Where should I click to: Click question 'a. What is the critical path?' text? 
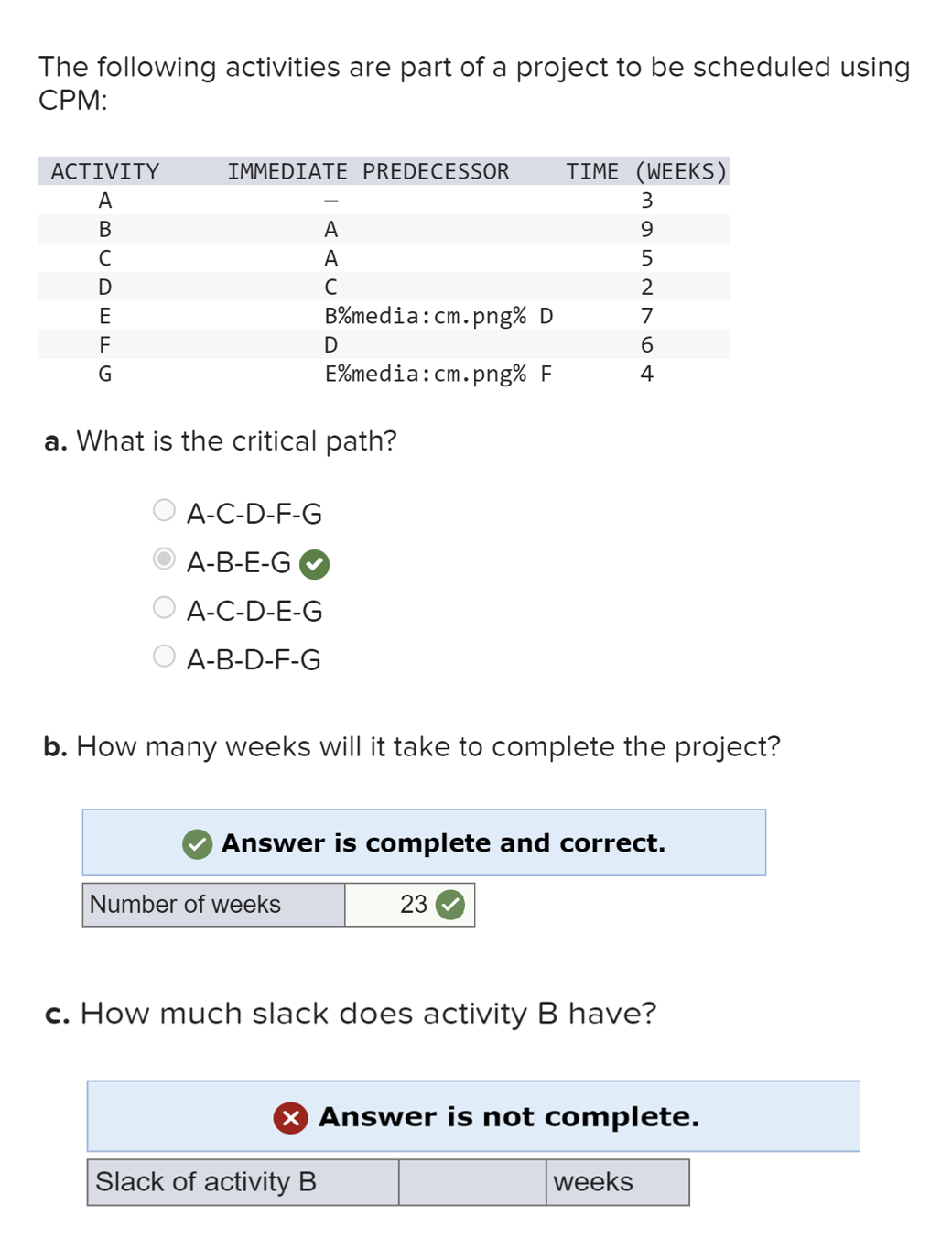pyautogui.click(x=220, y=440)
